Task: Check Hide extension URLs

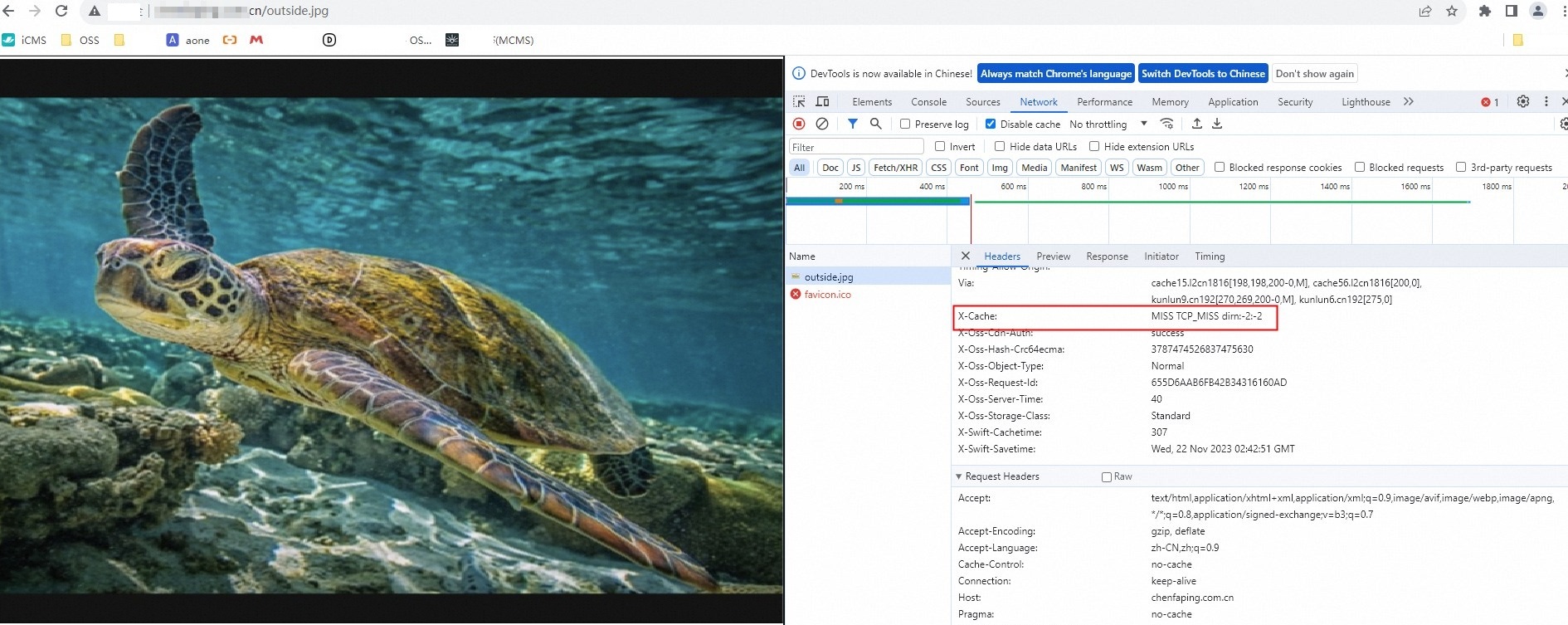Action: coord(1094,146)
